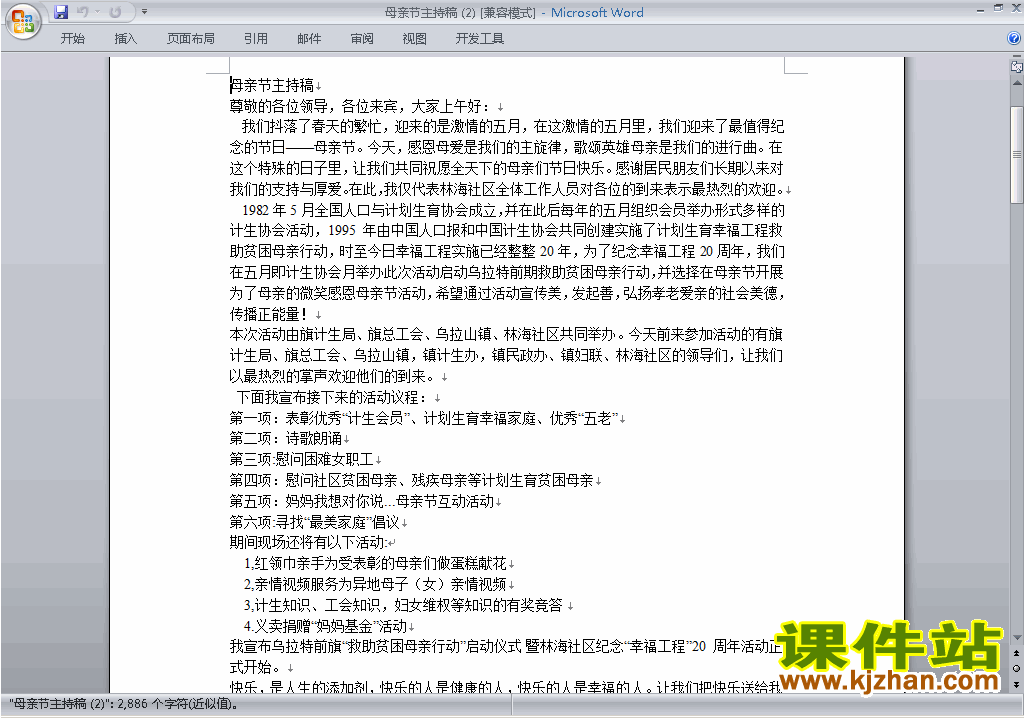Image resolution: width=1024 pixels, height=718 pixels.
Task: Click the line 第一项:表彰优秀“计生会员”
Action: [423, 419]
